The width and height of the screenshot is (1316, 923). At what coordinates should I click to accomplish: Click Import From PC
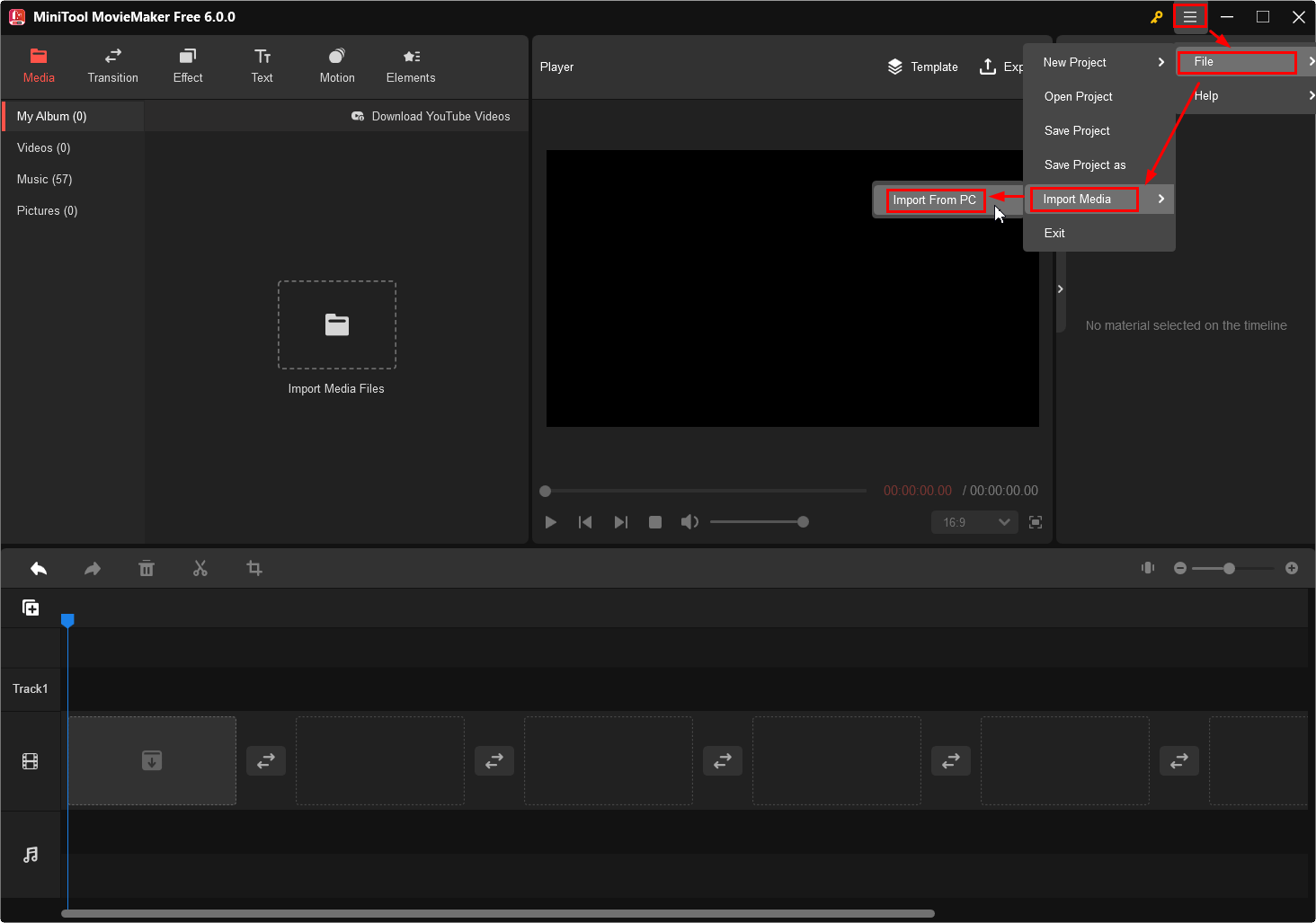pyautogui.click(x=935, y=200)
